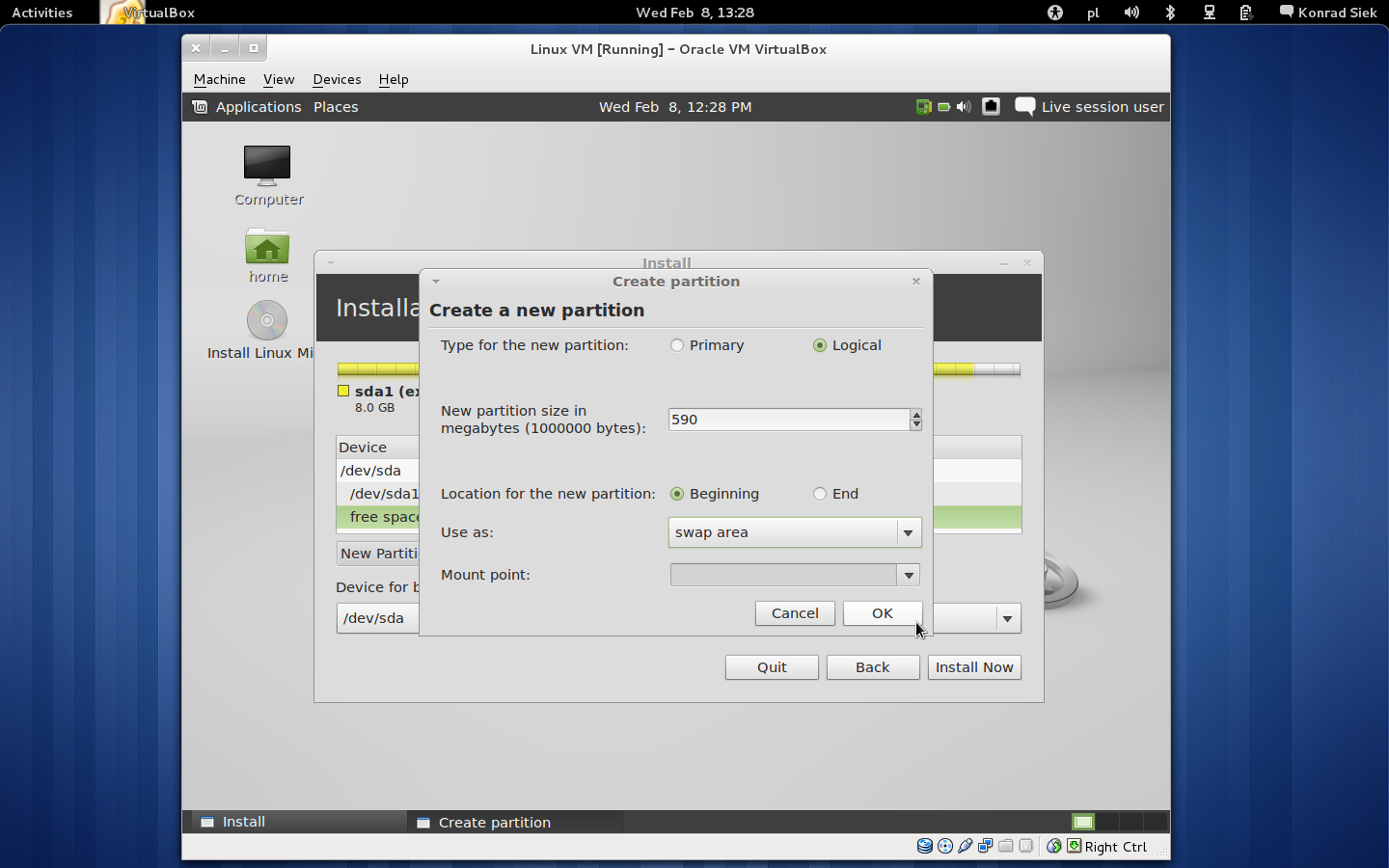Click the Mint logo beside Applications
This screenshot has width=1389, height=868.
point(200,107)
